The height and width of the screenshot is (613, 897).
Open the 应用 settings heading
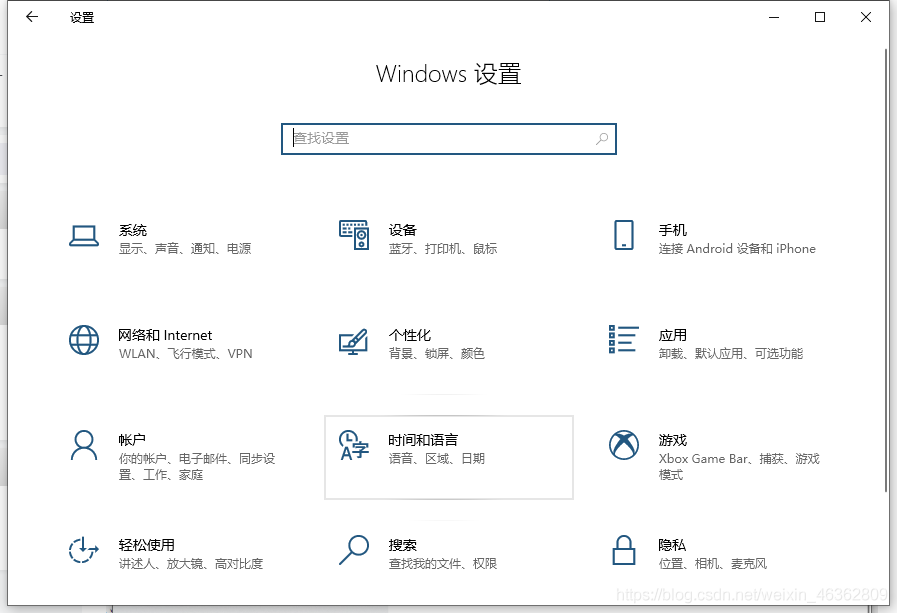[673, 335]
